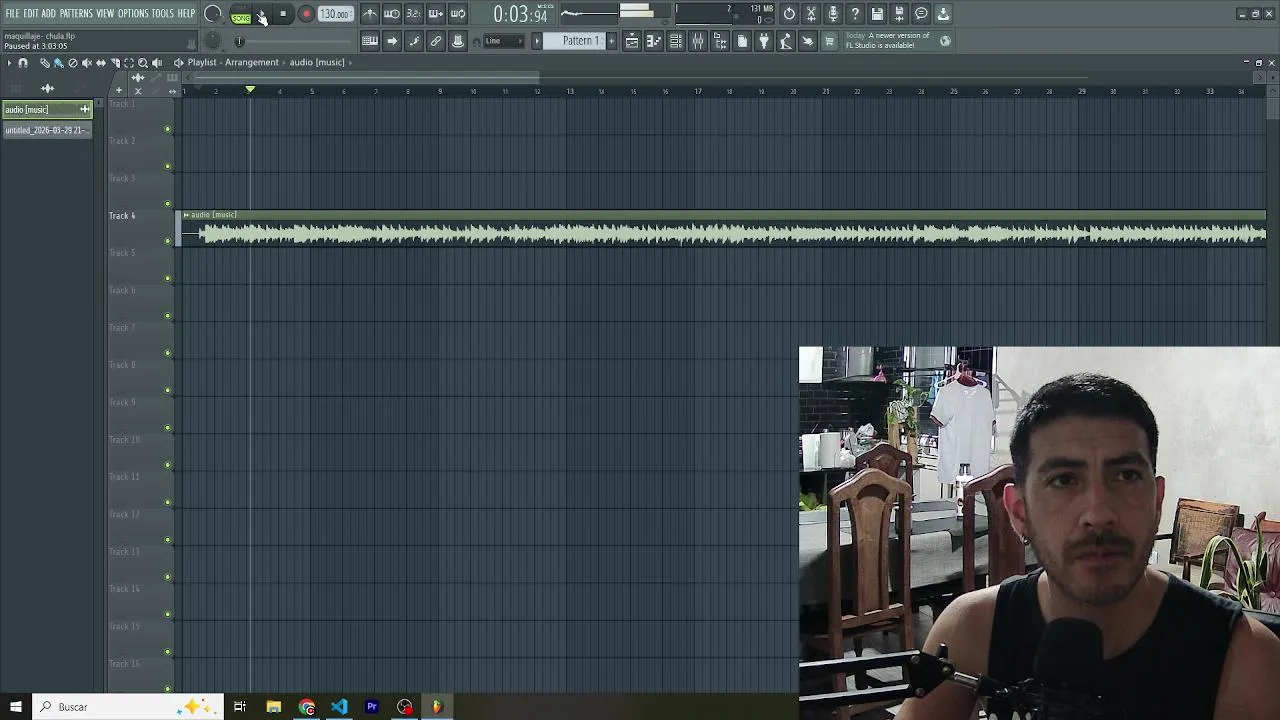This screenshot has width=1280, height=720.
Task: Open tempo tapper icon
Action: click(786, 41)
